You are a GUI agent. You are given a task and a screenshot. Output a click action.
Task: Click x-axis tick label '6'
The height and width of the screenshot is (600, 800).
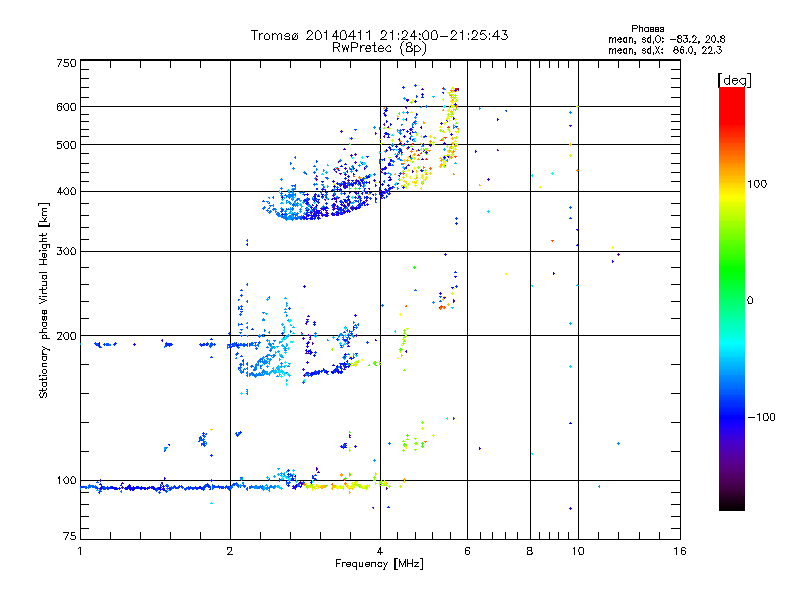click(467, 551)
